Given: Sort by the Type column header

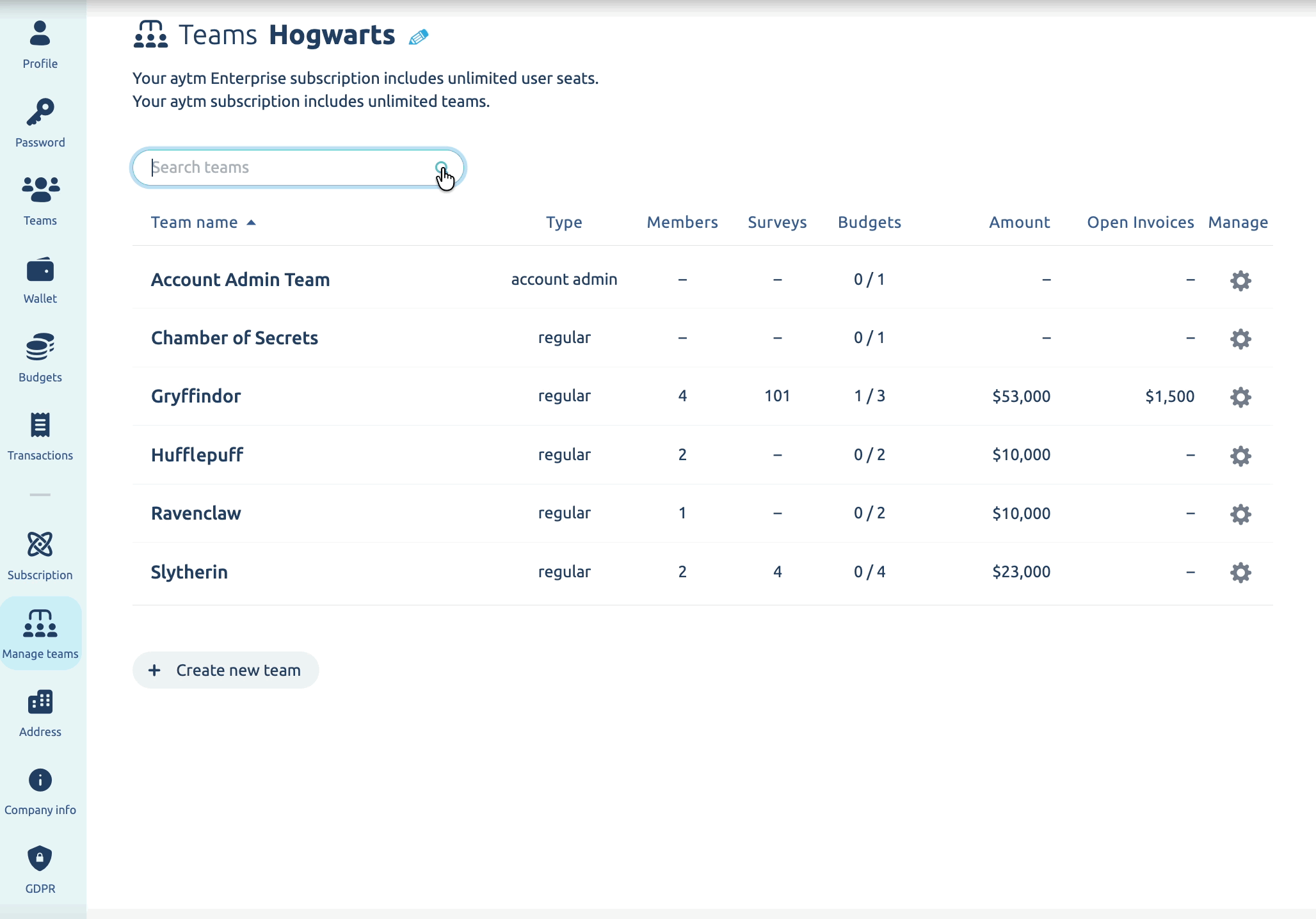Looking at the screenshot, I should point(564,223).
